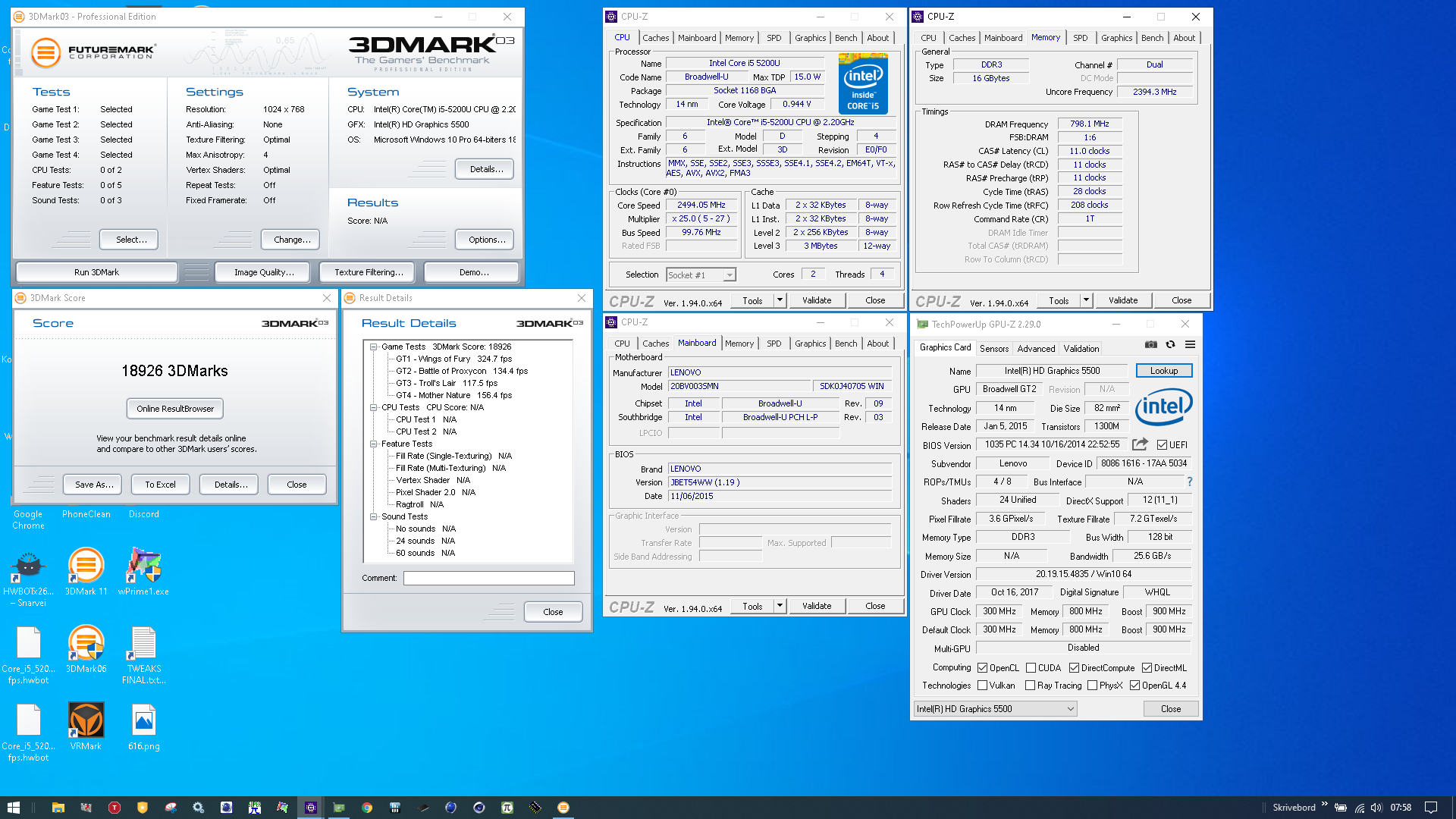Click the orange 3DMark03 taskbar icon
This screenshot has height=819, width=1456.
click(563, 808)
